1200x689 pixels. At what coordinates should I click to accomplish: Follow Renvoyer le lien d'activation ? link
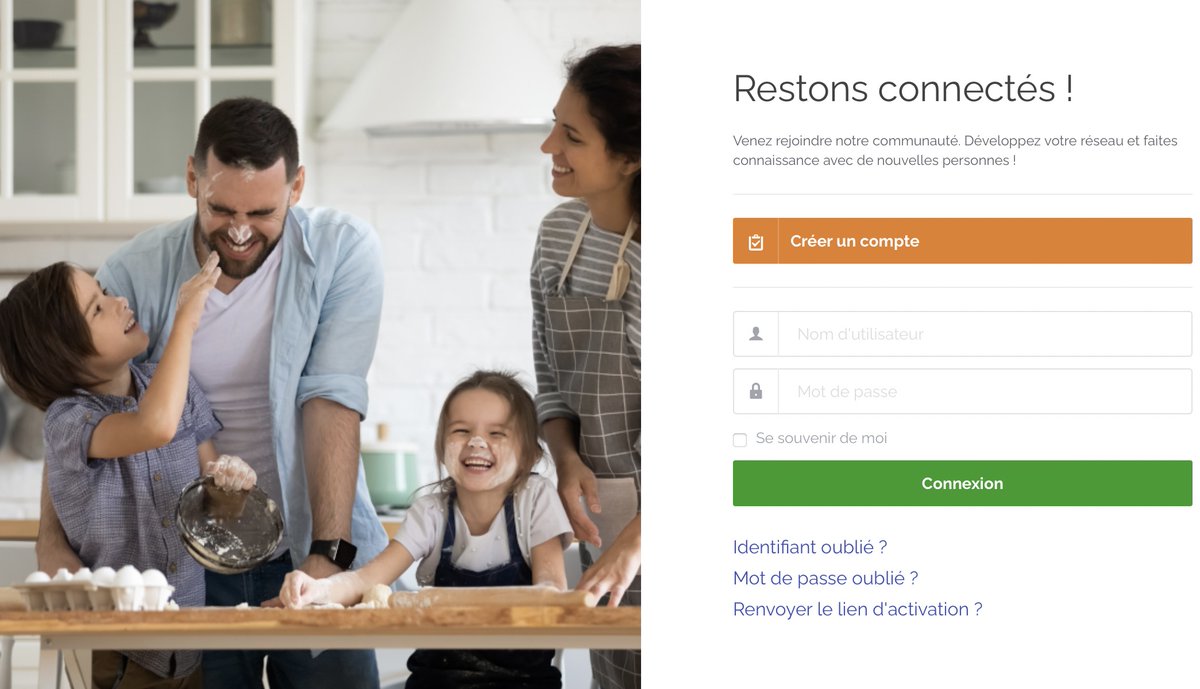tap(857, 609)
